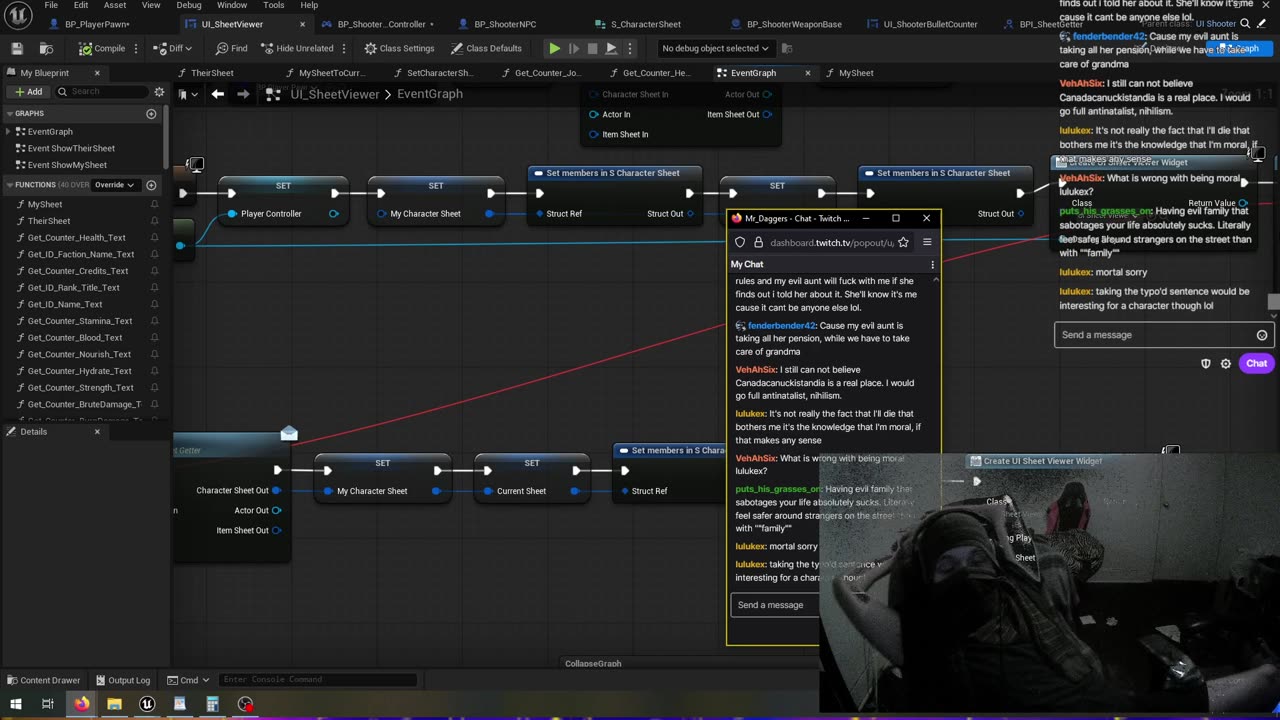Click the Compile button

tap(103, 48)
